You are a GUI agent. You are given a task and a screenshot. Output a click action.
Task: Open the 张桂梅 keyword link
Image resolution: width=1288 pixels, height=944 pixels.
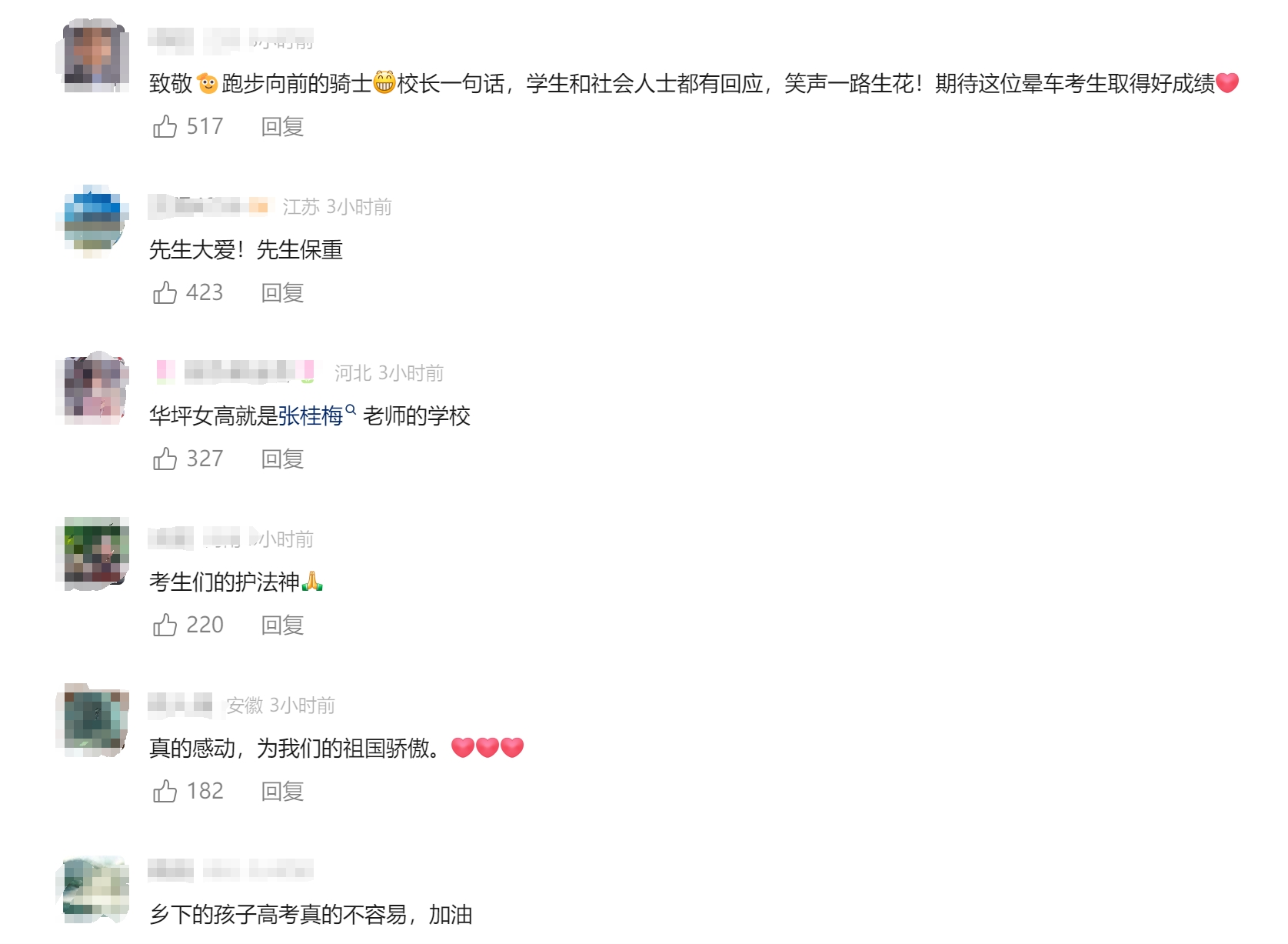point(311,416)
